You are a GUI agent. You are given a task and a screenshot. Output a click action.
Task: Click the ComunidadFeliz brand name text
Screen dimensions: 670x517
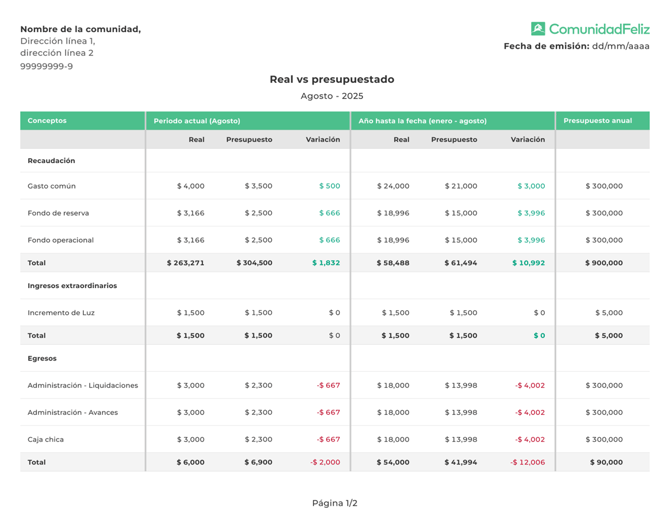pyautogui.click(x=598, y=29)
